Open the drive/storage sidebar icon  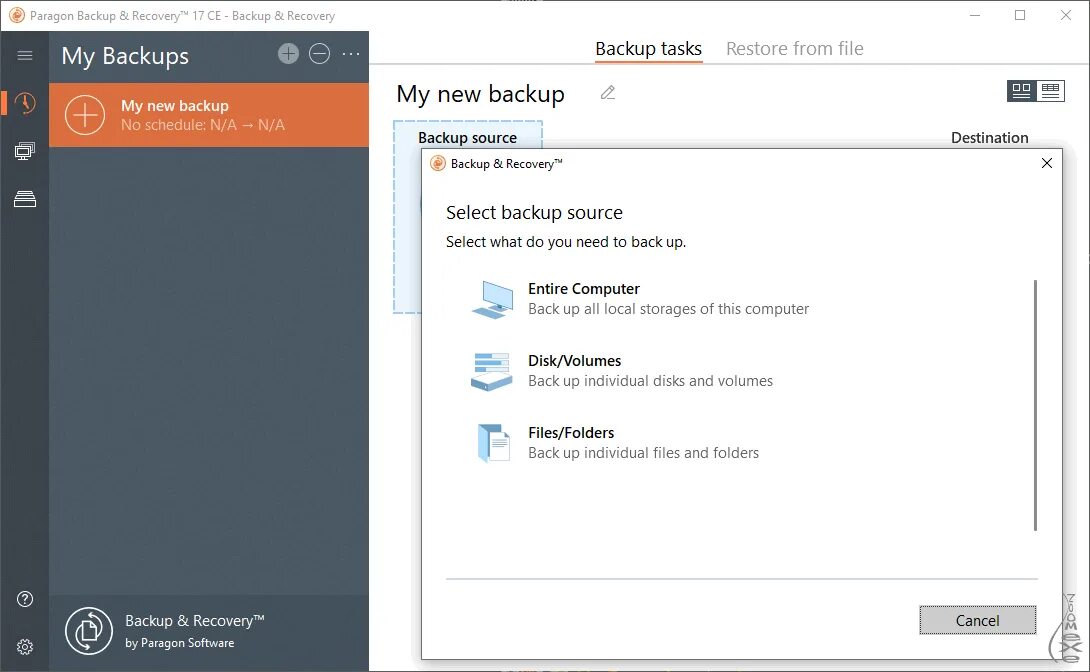pyautogui.click(x=25, y=199)
